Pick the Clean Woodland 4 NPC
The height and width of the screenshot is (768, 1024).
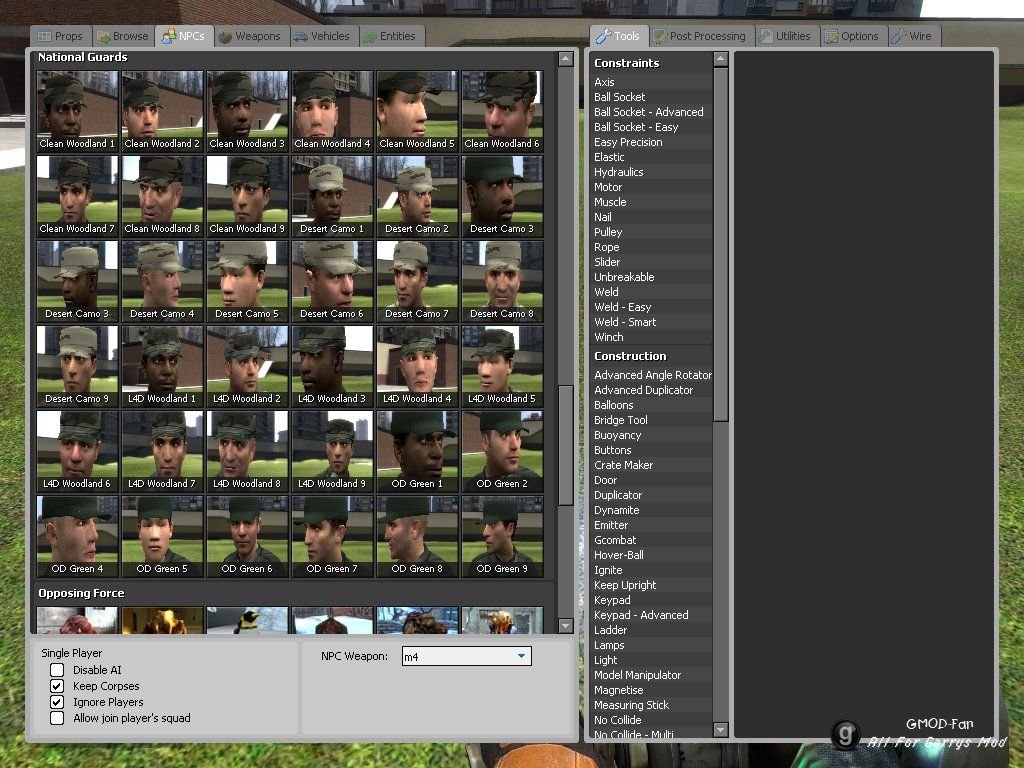tap(332, 111)
